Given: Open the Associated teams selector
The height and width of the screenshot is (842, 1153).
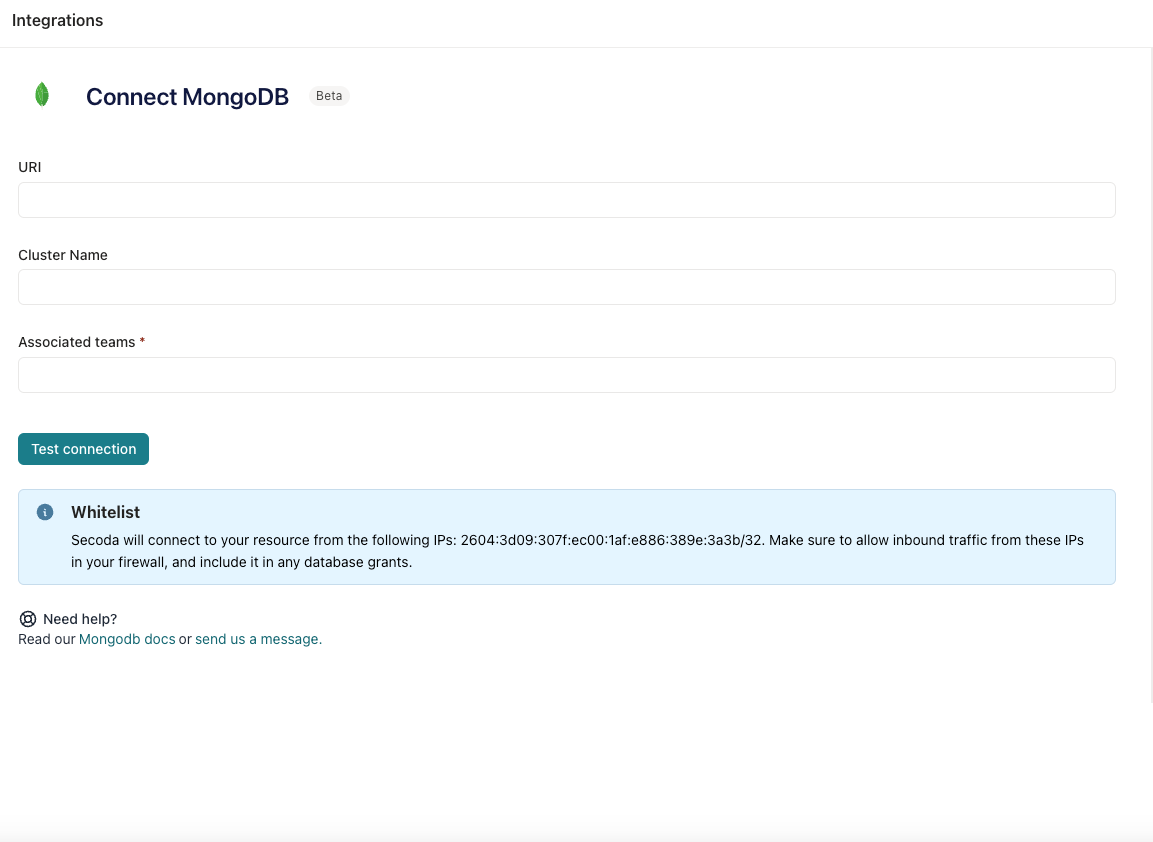Looking at the screenshot, I should point(566,375).
